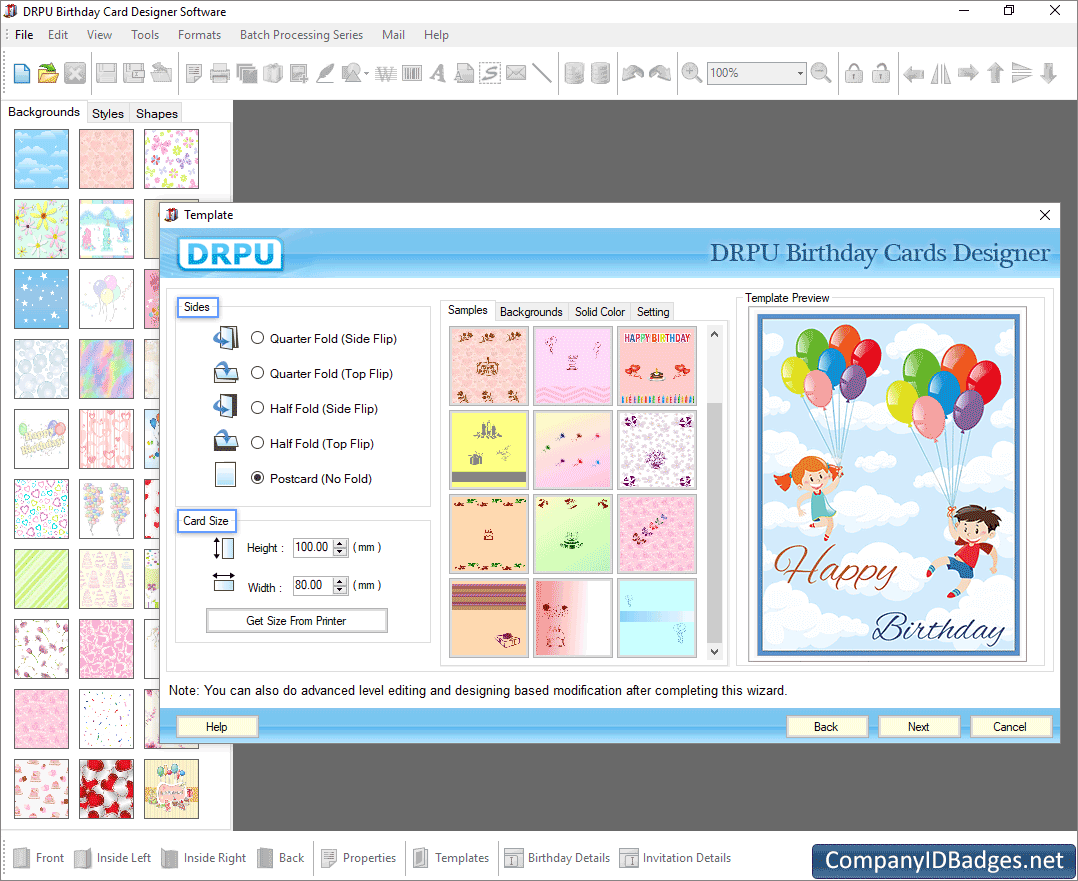Viewport: 1078px width, 881px height.
Task: Switch to the Setting tab
Action: pos(653,312)
